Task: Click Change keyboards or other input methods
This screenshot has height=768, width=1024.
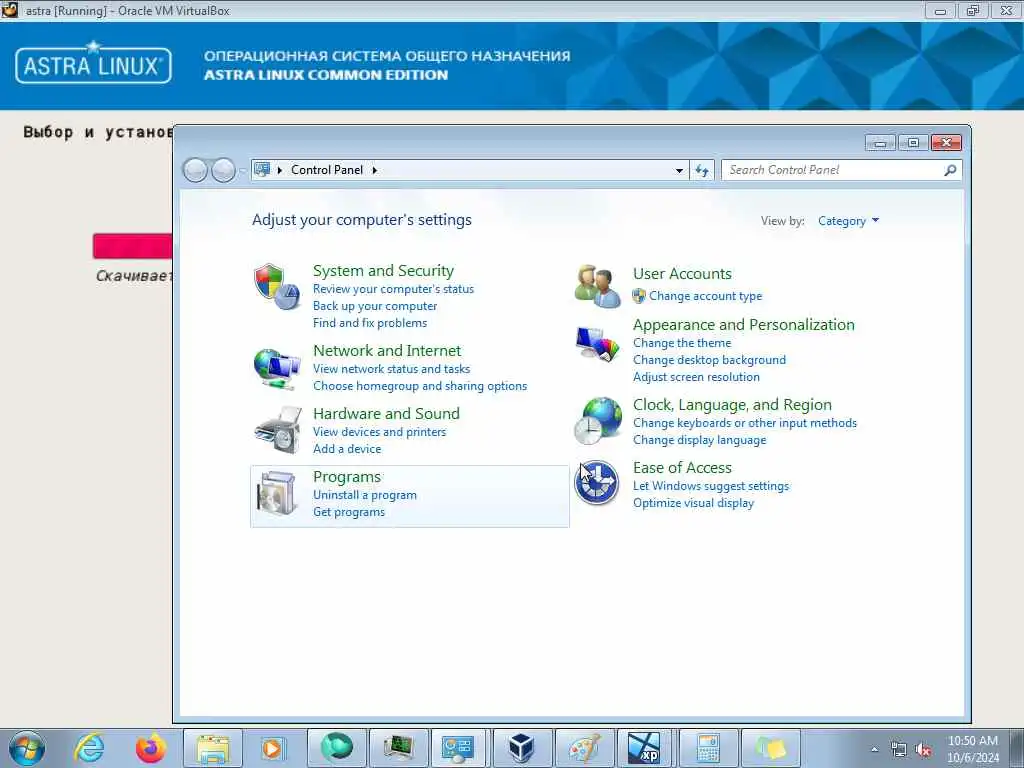Action: [x=744, y=423]
